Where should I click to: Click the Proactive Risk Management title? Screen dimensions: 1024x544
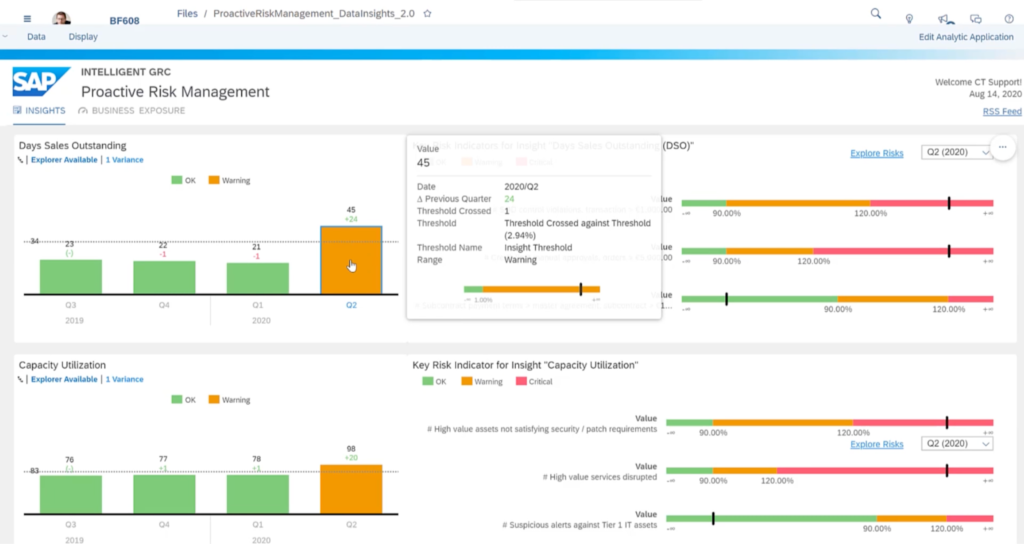coord(175,91)
